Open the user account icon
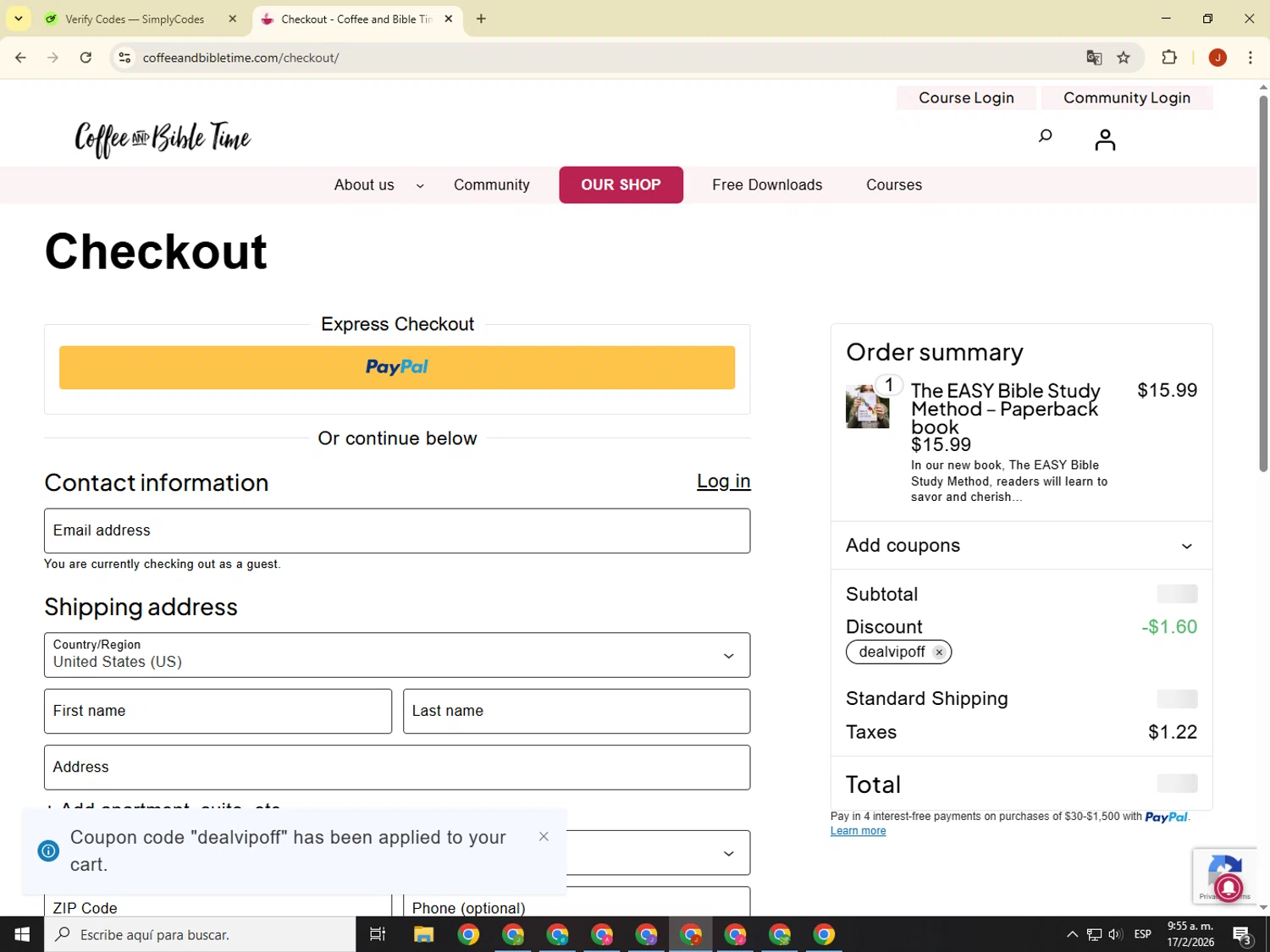1270x952 pixels. pyautogui.click(x=1105, y=140)
